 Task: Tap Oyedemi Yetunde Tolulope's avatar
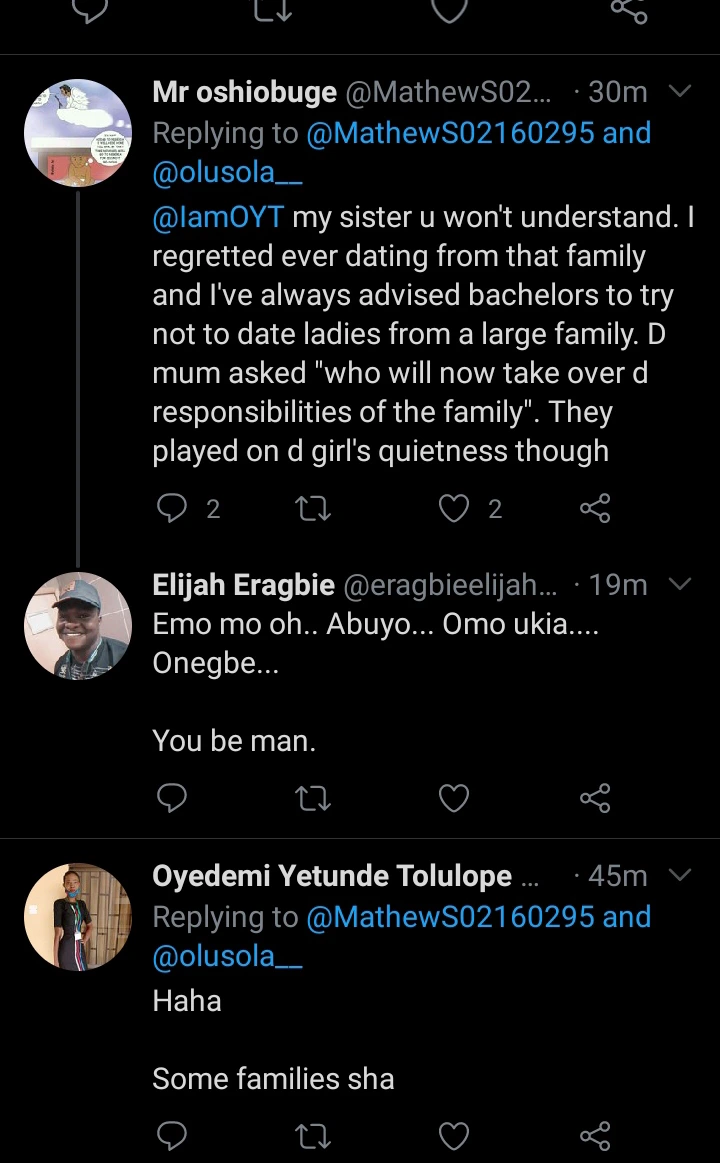pyautogui.click(x=78, y=917)
